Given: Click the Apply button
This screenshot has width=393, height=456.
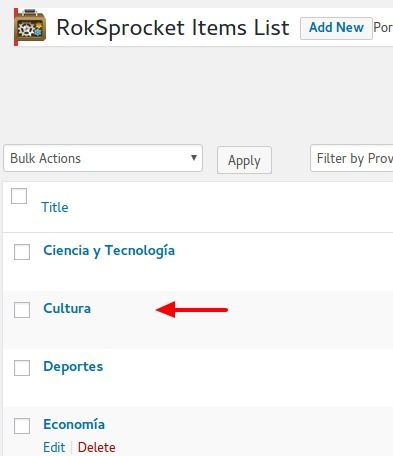Looking at the screenshot, I should click(x=244, y=160).
